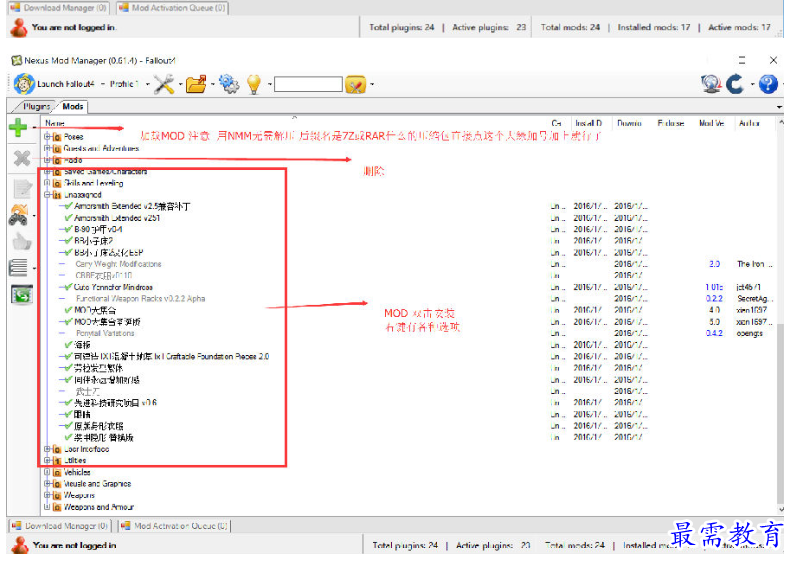Open the Profile dropdown arrow in toolbar
Image resolution: width=792 pixels, height=566 pixels.
point(147,84)
